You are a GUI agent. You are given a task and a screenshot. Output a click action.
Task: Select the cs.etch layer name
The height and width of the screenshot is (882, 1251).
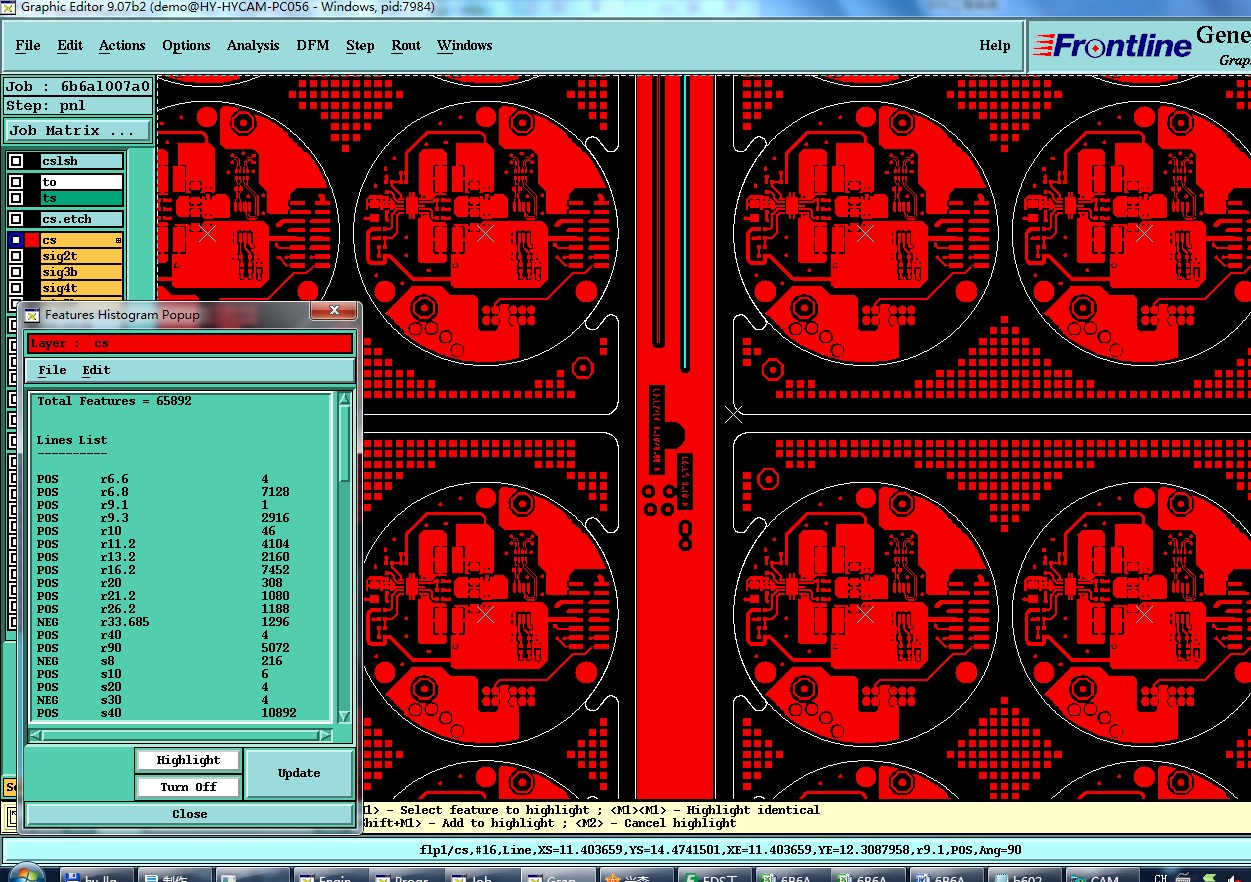81,219
